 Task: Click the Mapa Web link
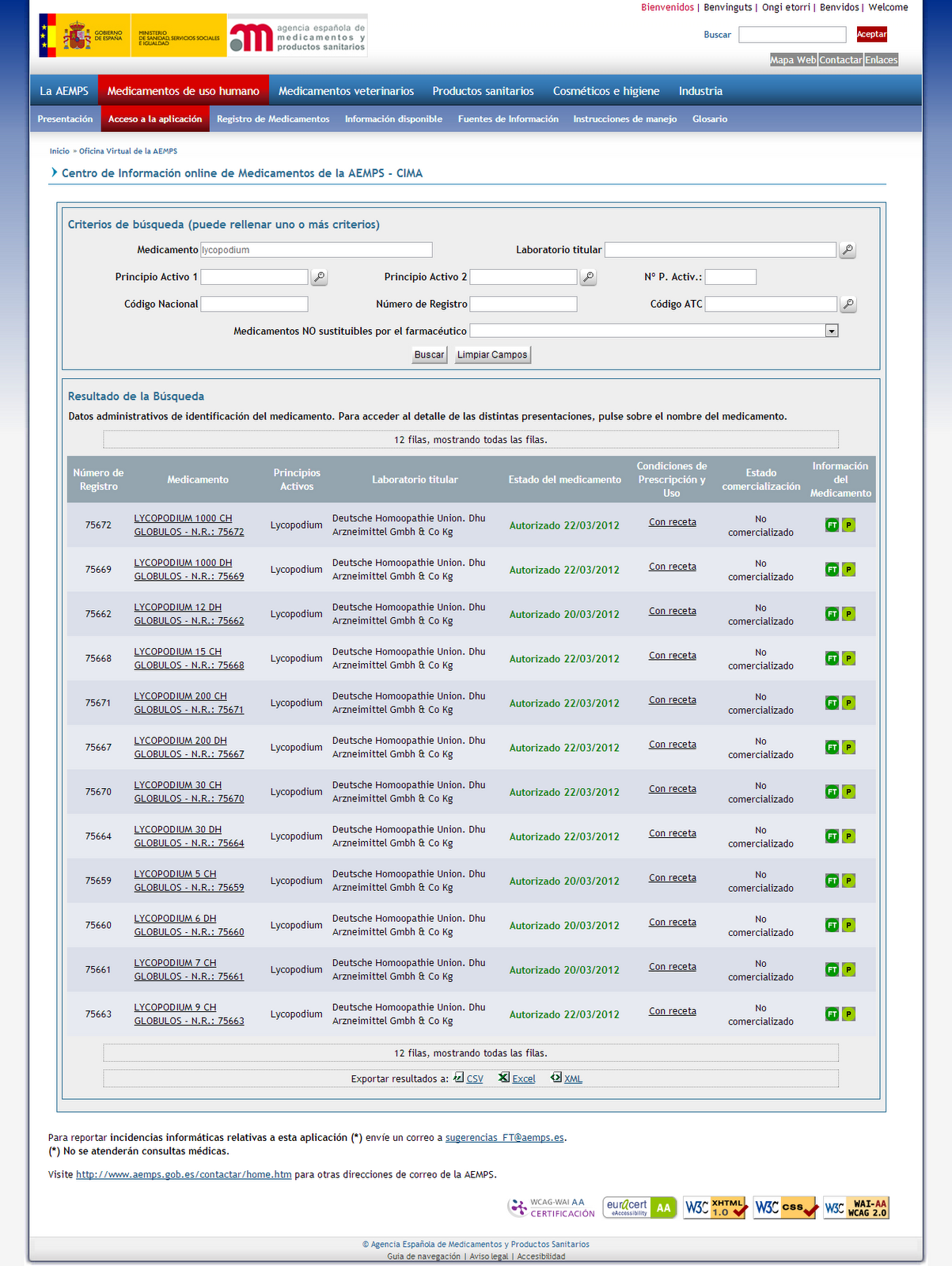point(793,60)
